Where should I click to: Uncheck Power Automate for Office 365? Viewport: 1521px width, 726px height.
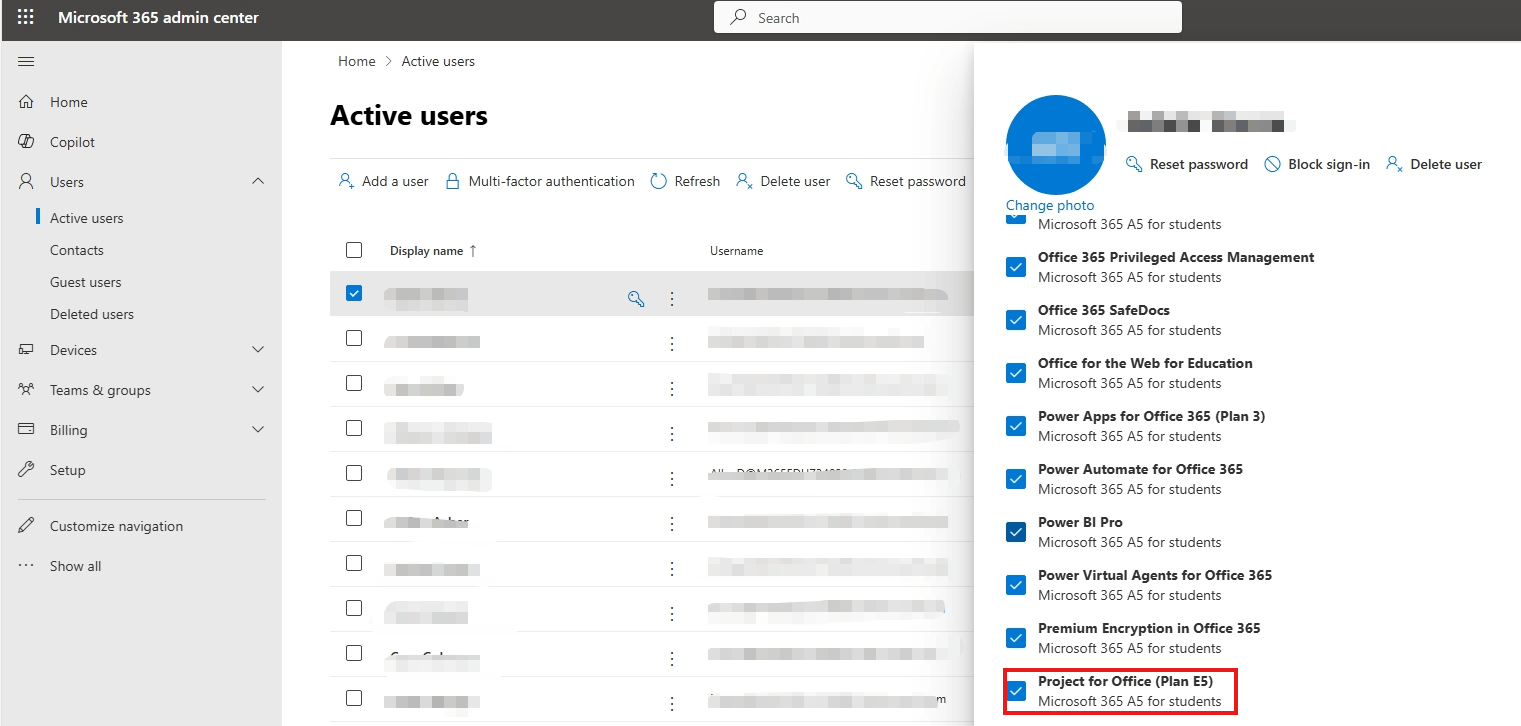pos(1016,479)
